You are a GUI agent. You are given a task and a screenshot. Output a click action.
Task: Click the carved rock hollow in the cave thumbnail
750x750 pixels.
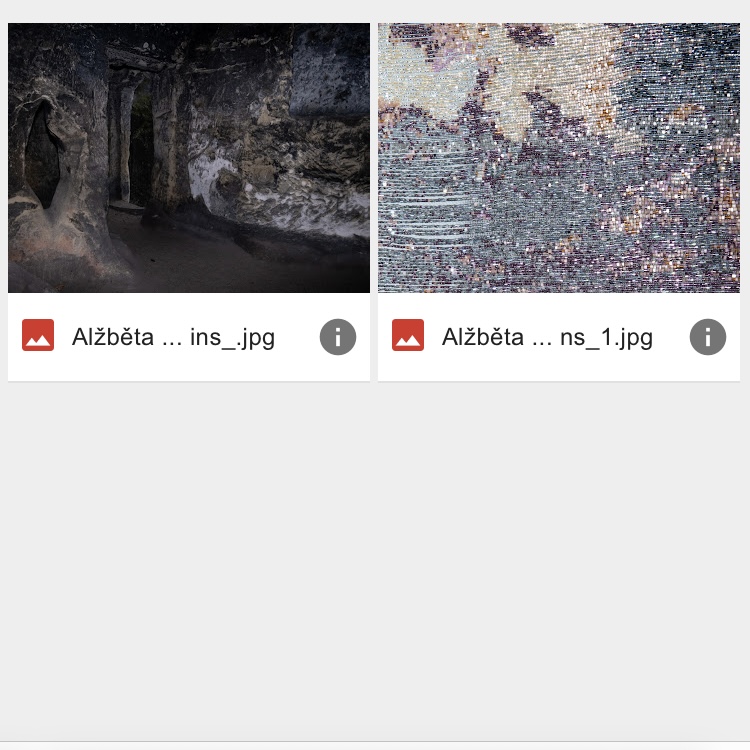click(x=43, y=155)
